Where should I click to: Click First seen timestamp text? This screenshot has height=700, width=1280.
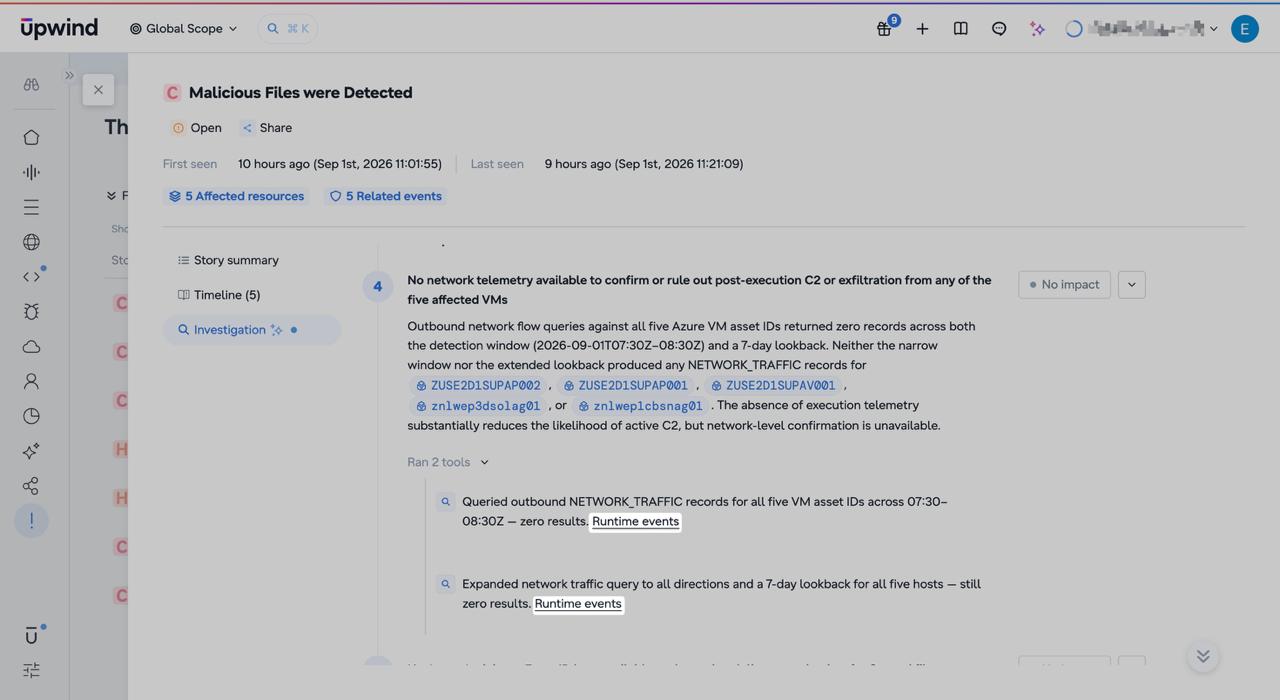click(x=340, y=164)
